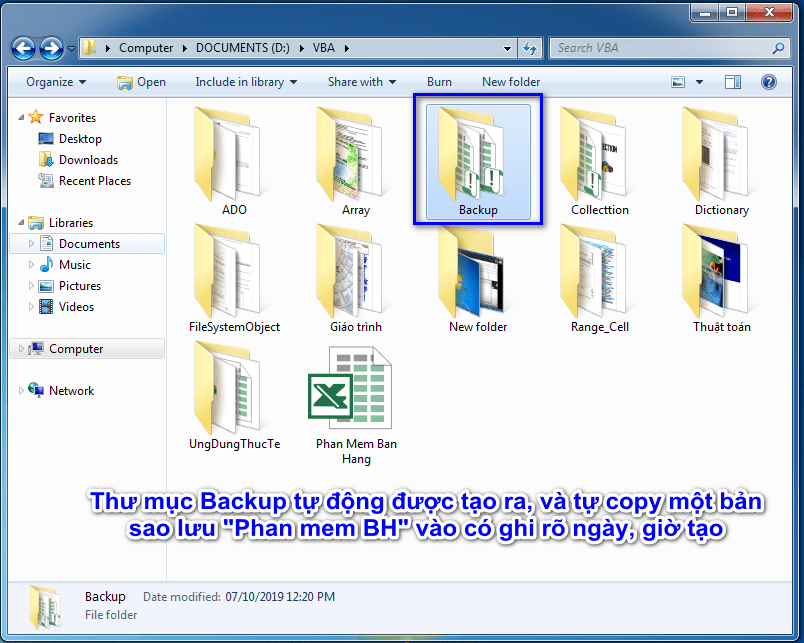Expand the Computer node
The image size is (804, 643).
[x=21, y=349]
